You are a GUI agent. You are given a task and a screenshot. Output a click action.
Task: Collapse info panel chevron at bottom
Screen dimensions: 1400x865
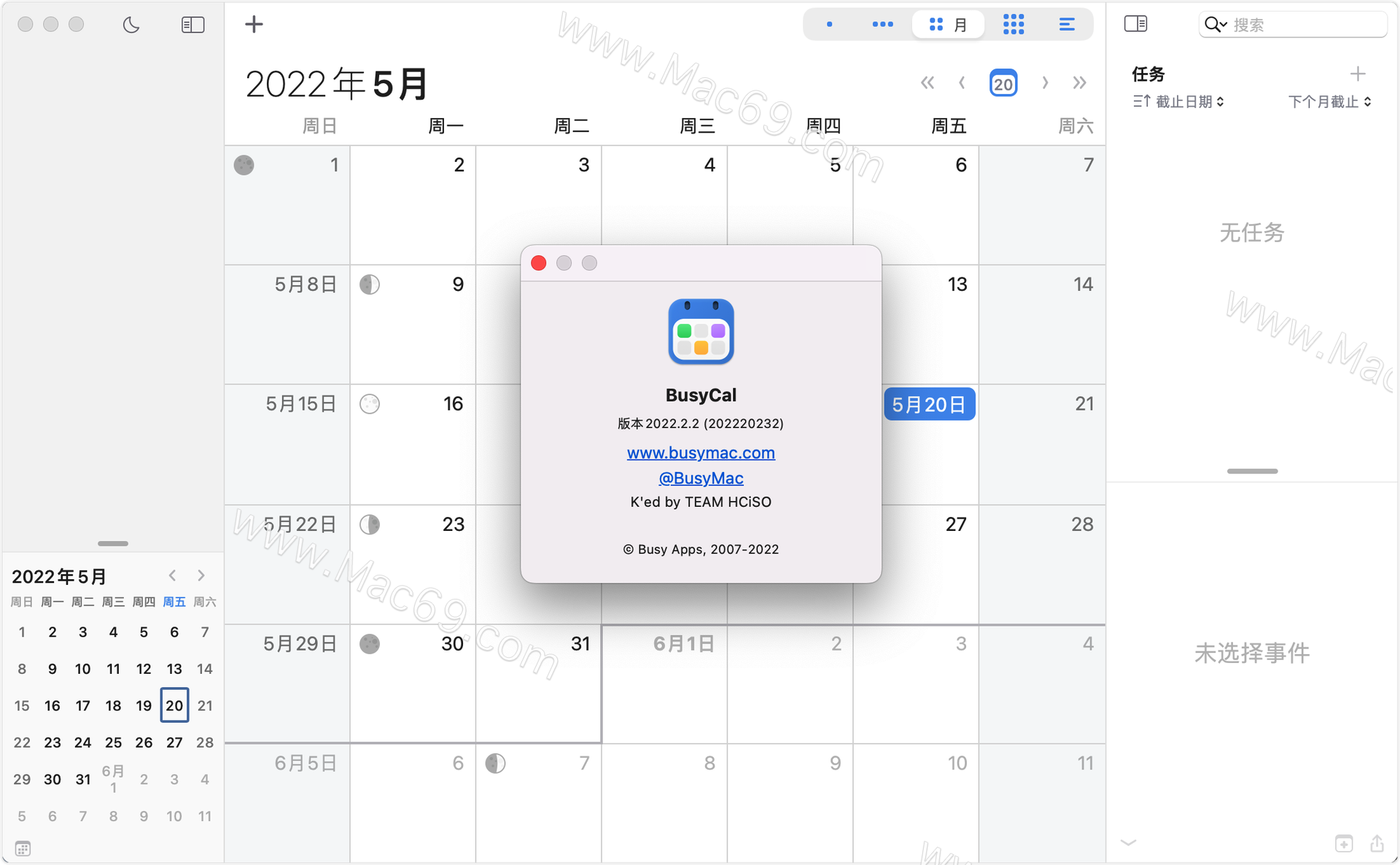(1129, 842)
